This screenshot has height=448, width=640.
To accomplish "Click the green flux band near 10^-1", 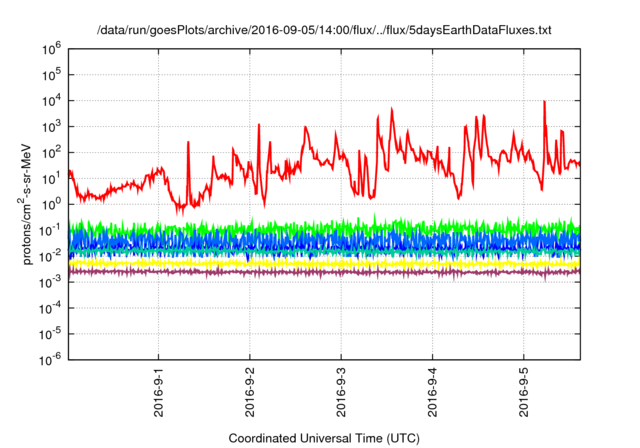I will coord(324,226).
